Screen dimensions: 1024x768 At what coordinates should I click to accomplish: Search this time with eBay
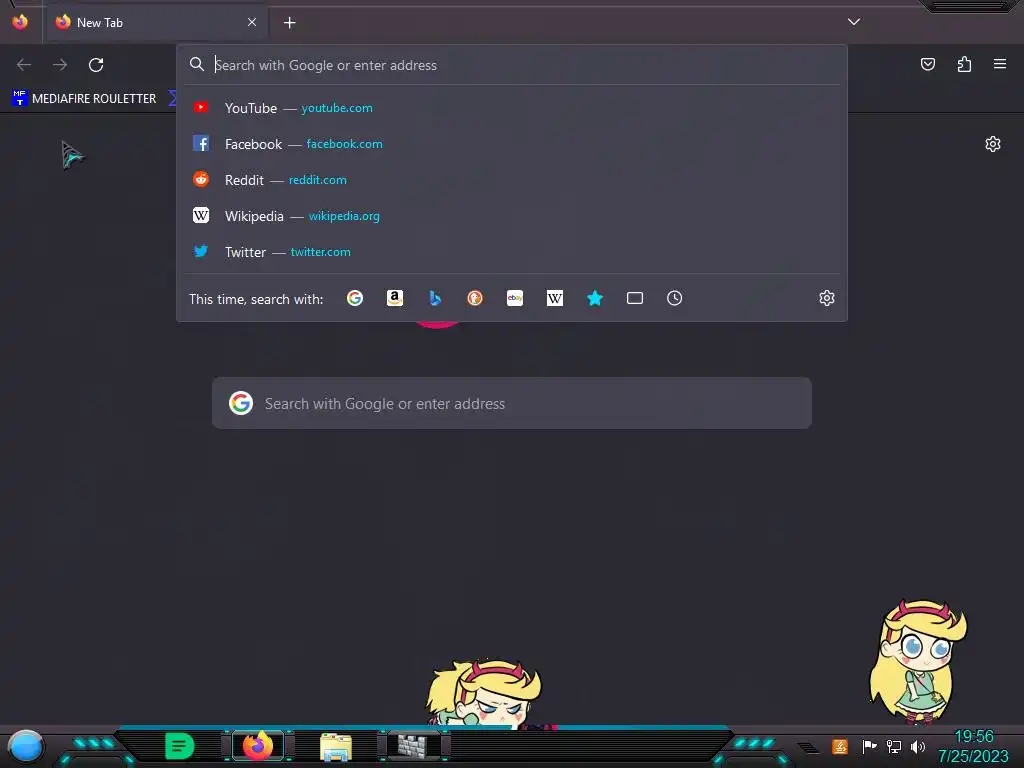[x=515, y=298]
